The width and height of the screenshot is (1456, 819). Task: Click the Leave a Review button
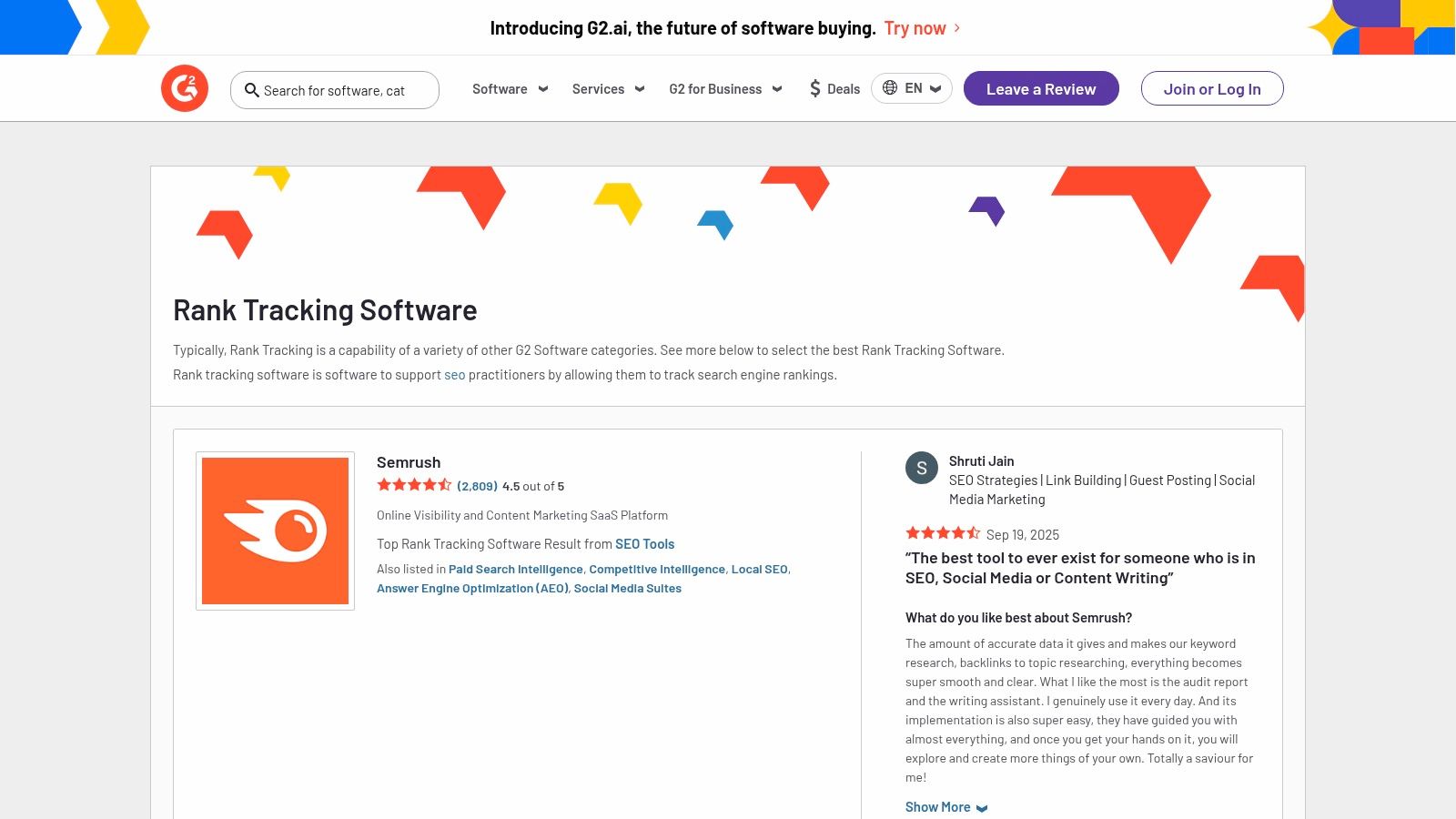click(1041, 88)
